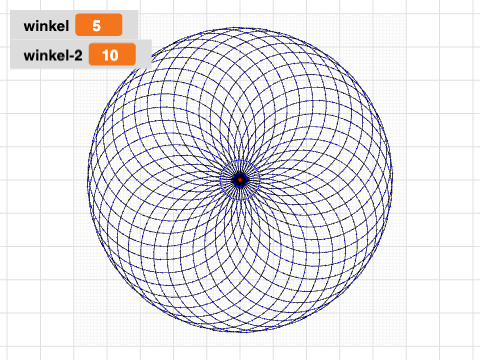Click the winkel-2 variable monitor label
Screen dimensions: 480x360
point(53,55)
